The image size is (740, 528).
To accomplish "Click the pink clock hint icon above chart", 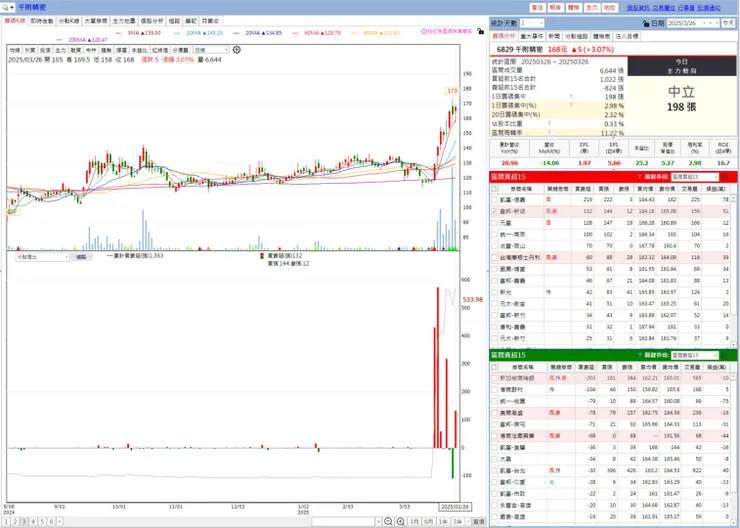I will pos(424,31).
